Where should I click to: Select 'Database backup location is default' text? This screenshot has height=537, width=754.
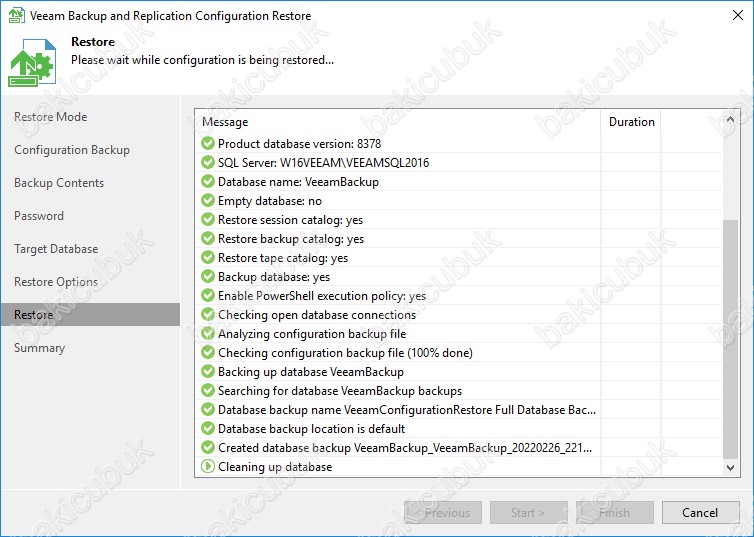point(312,428)
